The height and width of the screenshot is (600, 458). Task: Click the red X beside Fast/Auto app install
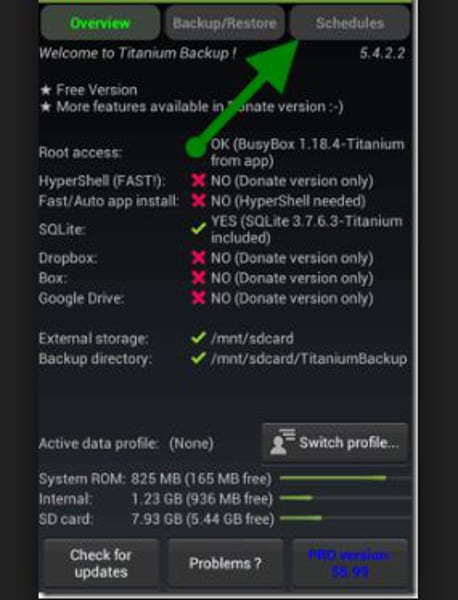[x=199, y=200]
